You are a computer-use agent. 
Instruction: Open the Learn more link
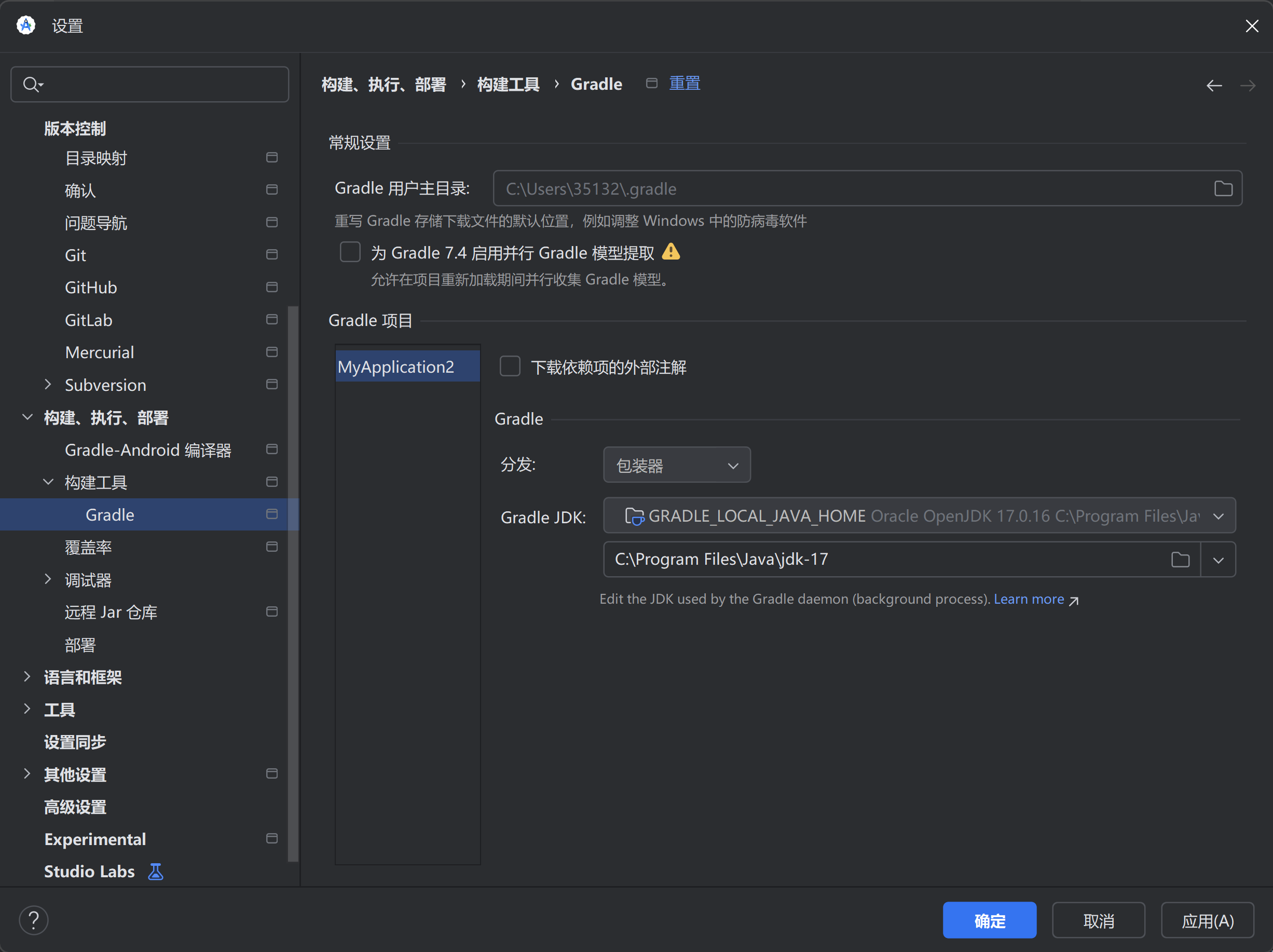click(1029, 599)
